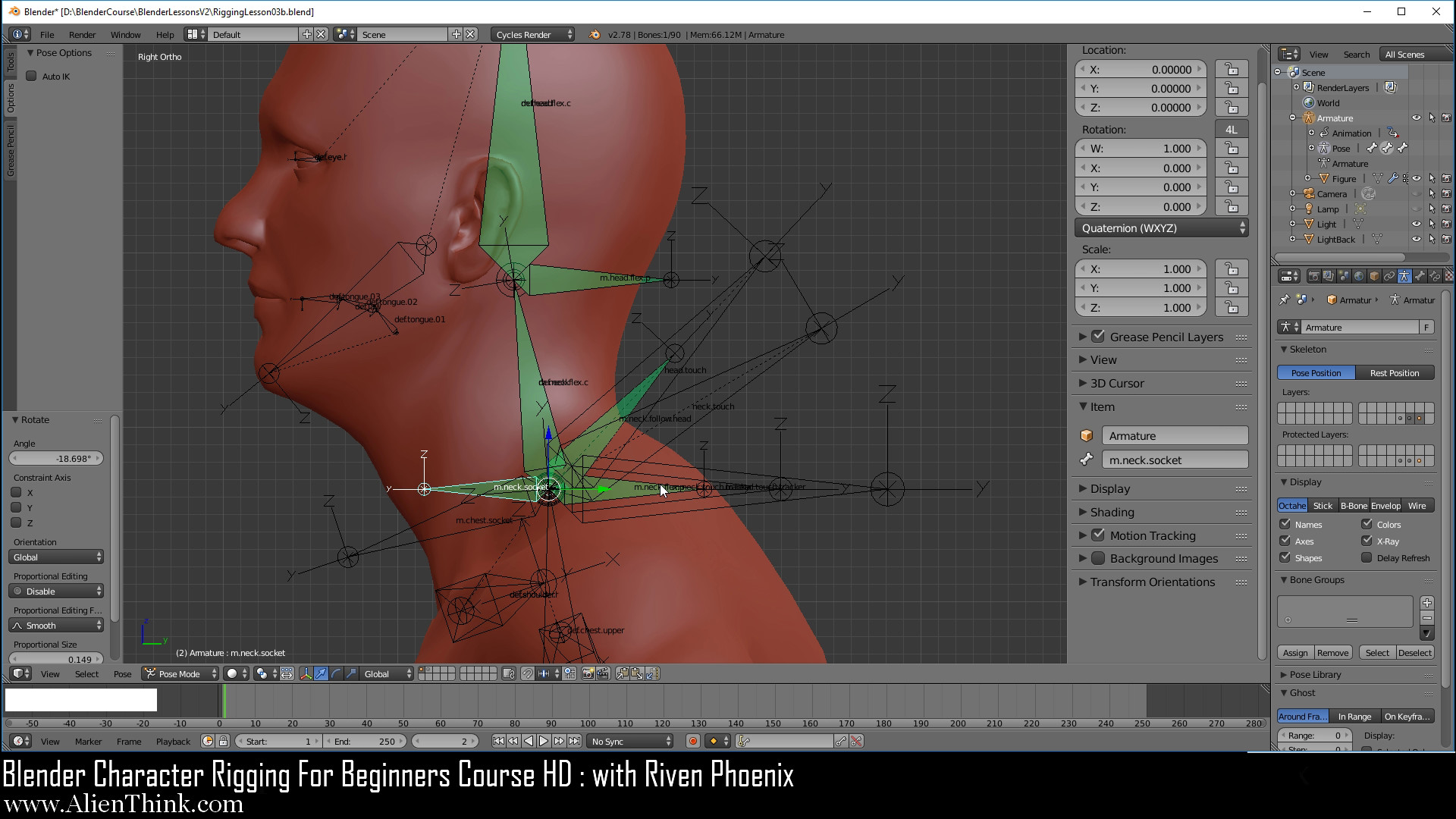Toggle the Names checkbox under Display
The image size is (1456, 819).
tap(1285, 524)
